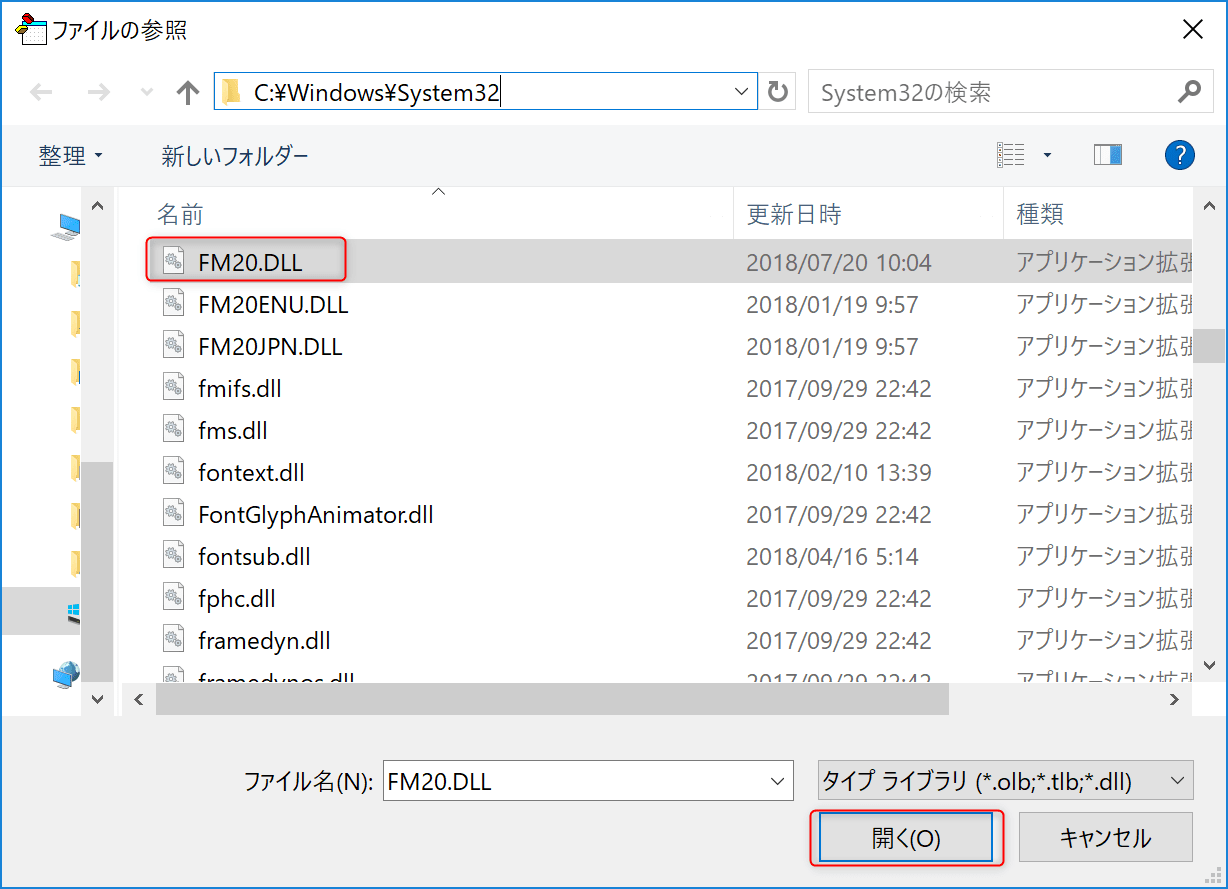
Task: Click the horizontal scrollbar in file list
Action: coord(552,700)
